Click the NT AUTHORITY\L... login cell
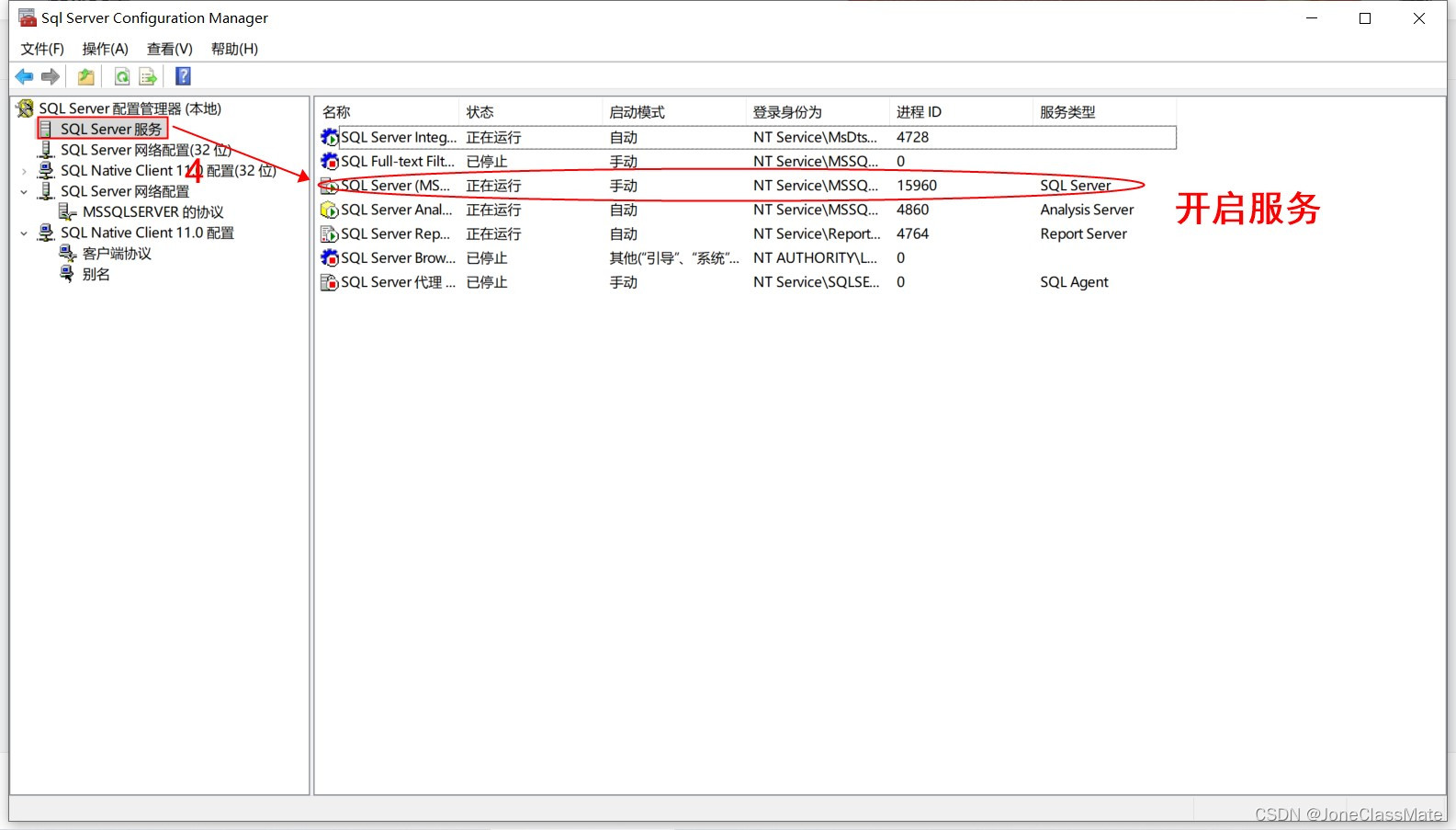This screenshot has height=830, width=1456. [x=815, y=258]
